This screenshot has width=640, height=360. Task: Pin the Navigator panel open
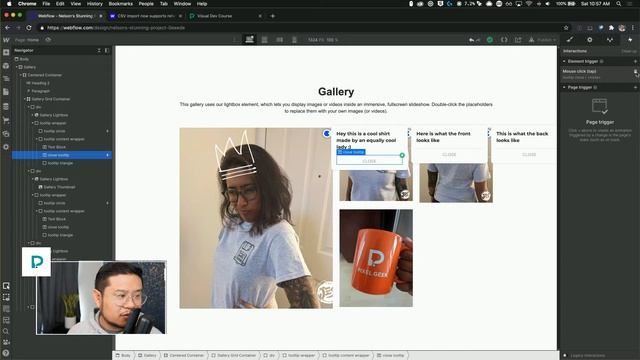tap(107, 51)
